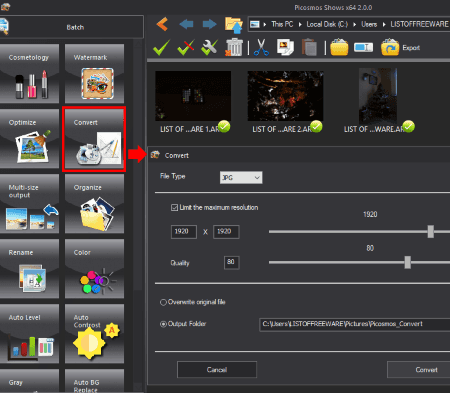The image size is (450, 393).
Task: Expand path arrow before Users
Action: tap(355, 24)
